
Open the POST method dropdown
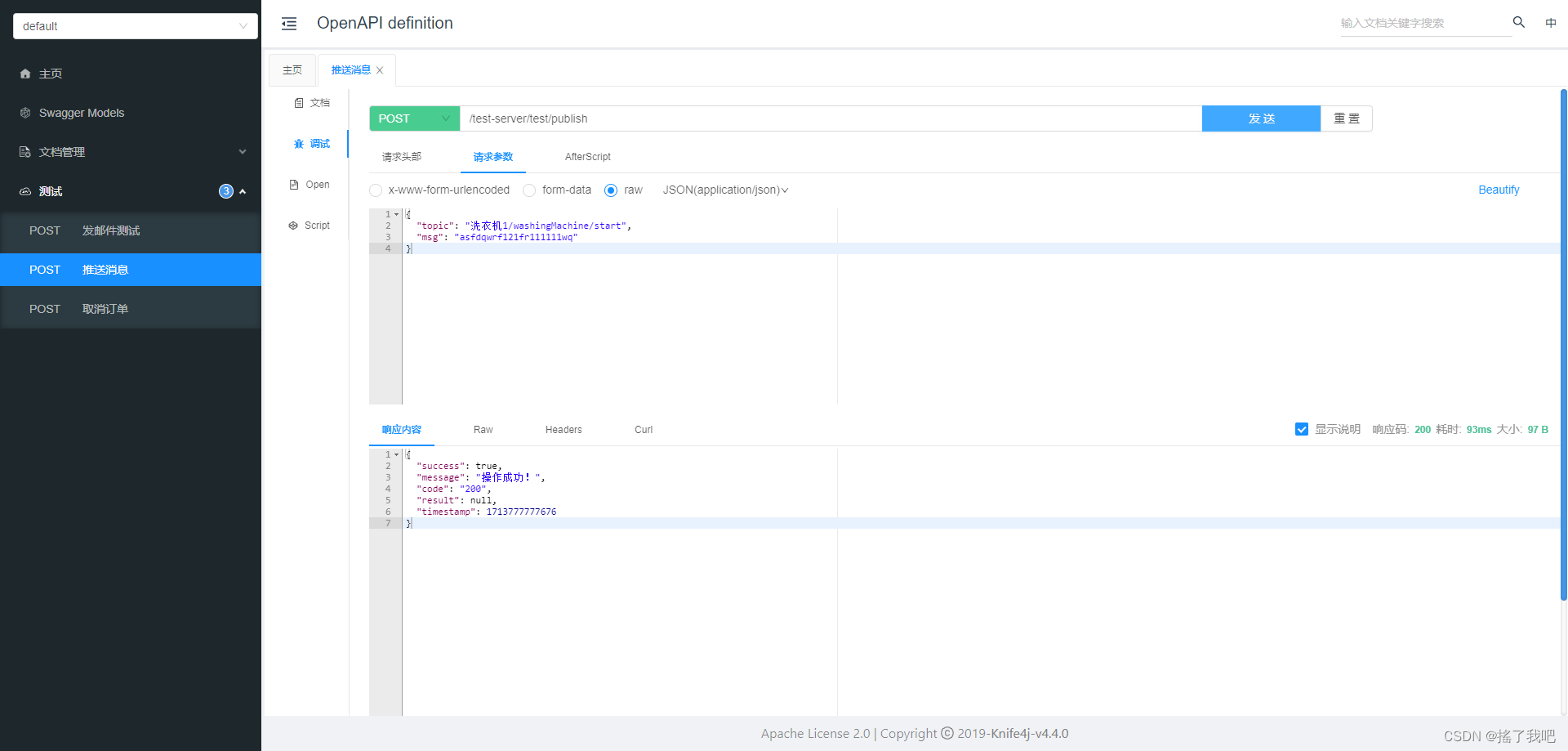click(415, 118)
